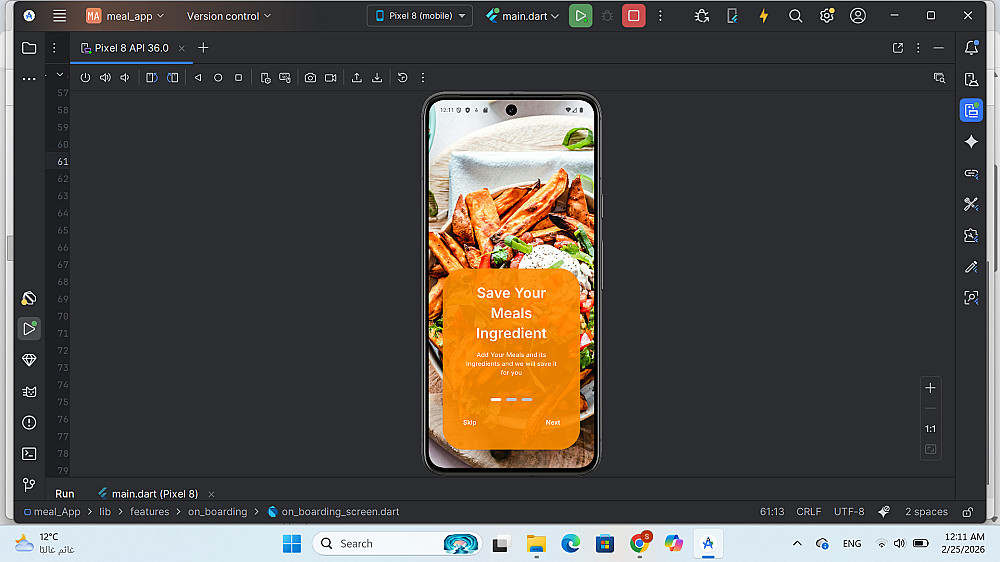Start emulator screen recording

click(330, 78)
